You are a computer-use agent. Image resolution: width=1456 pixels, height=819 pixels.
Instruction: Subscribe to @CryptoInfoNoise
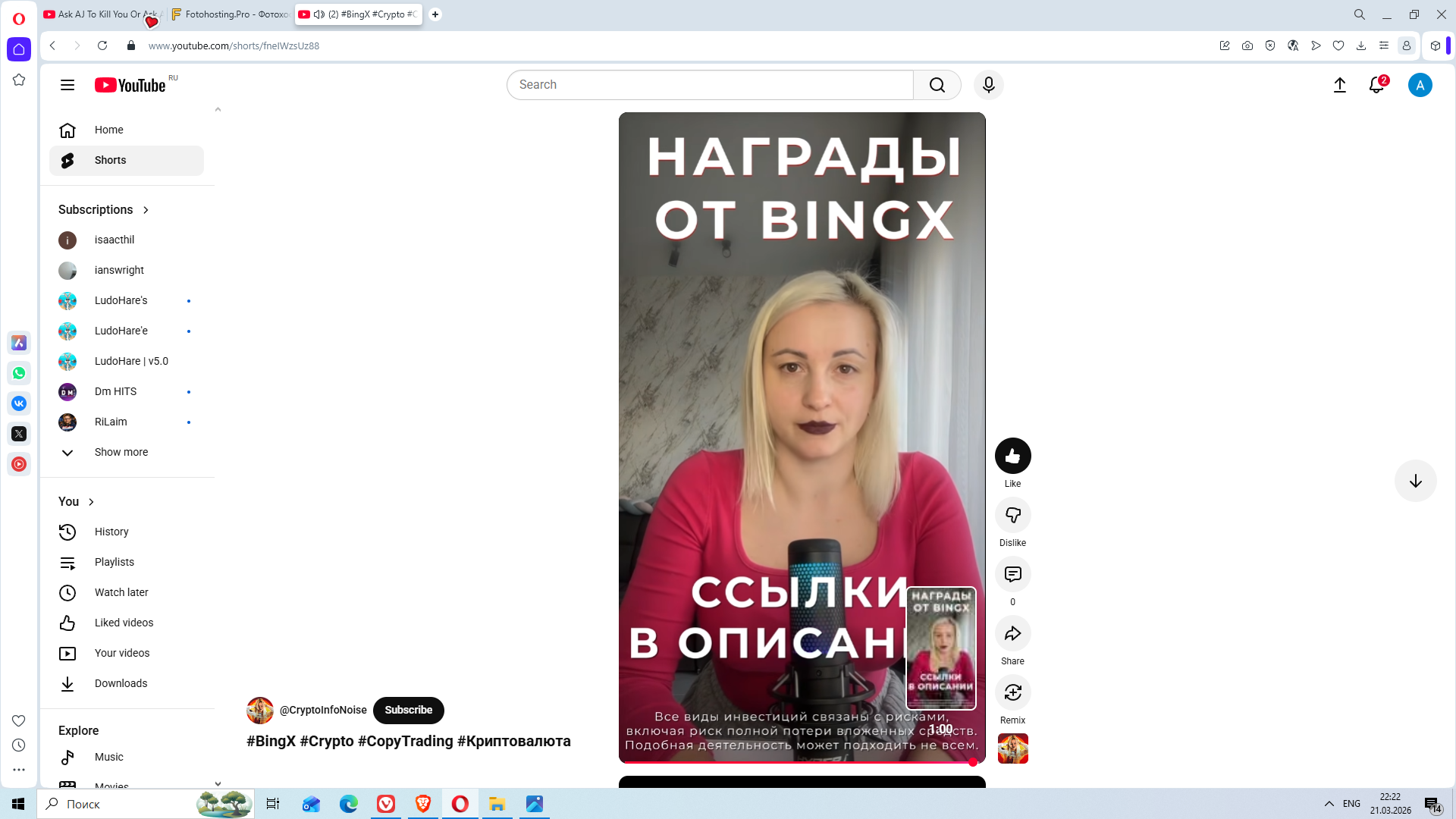pos(408,710)
